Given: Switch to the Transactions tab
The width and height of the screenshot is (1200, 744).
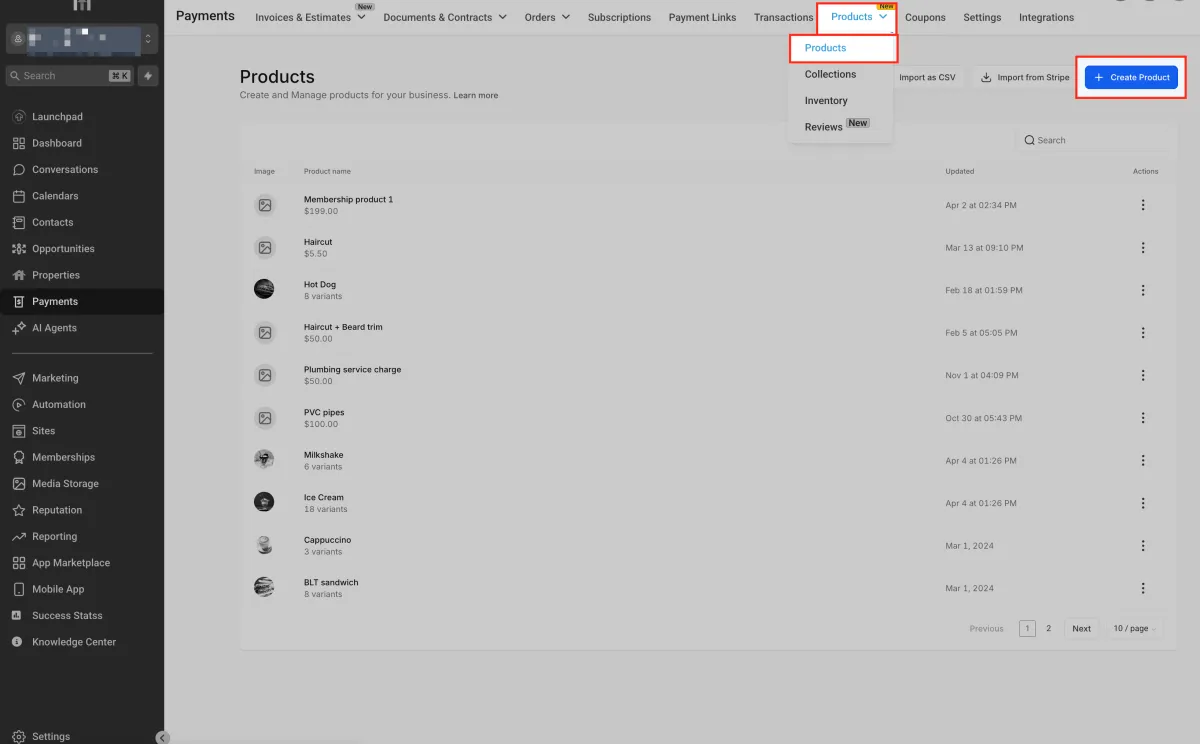Looking at the screenshot, I should click(x=784, y=17).
